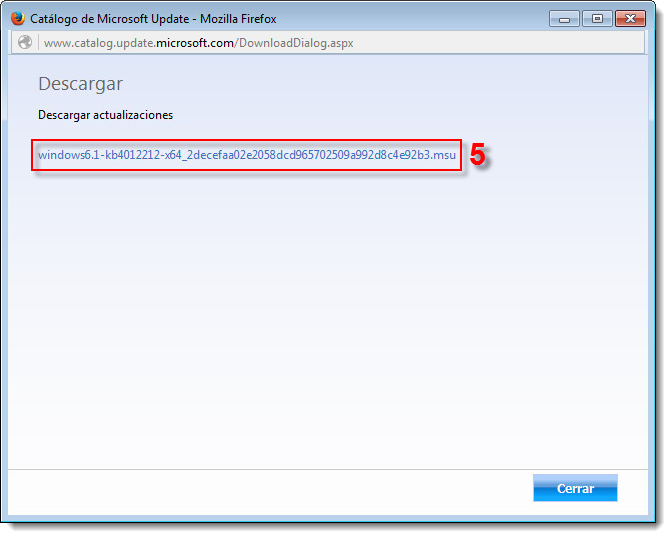
Task: Click the bold "microsoft.com" domain text
Action: [x=195, y=43]
